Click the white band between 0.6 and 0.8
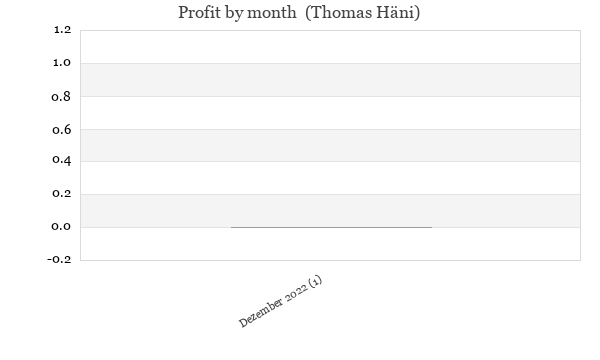Viewport: 600px width, 360px height. coord(331,113)
